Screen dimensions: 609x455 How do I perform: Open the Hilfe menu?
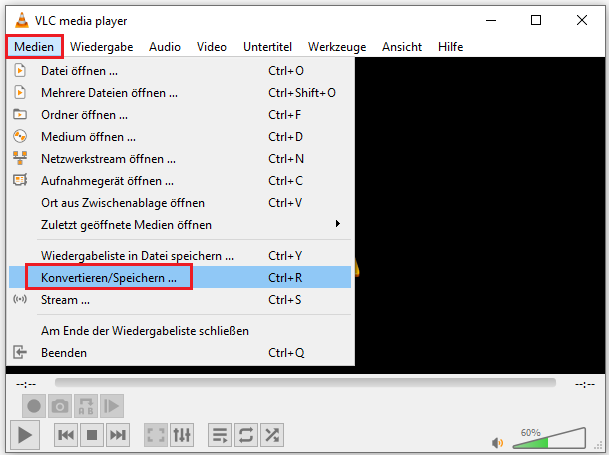click(x=450, y=47)
